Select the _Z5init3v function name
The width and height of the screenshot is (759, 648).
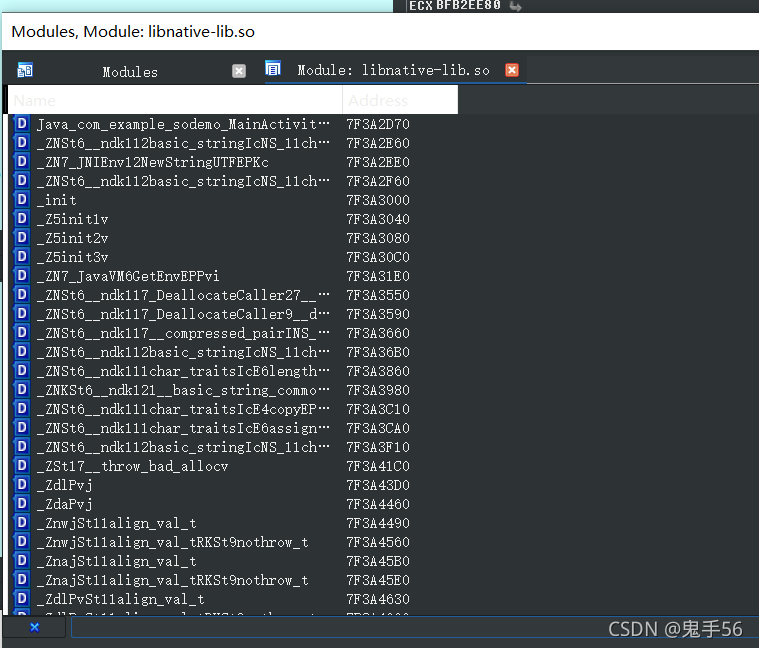pyautogui.click(x=73, y=257)
